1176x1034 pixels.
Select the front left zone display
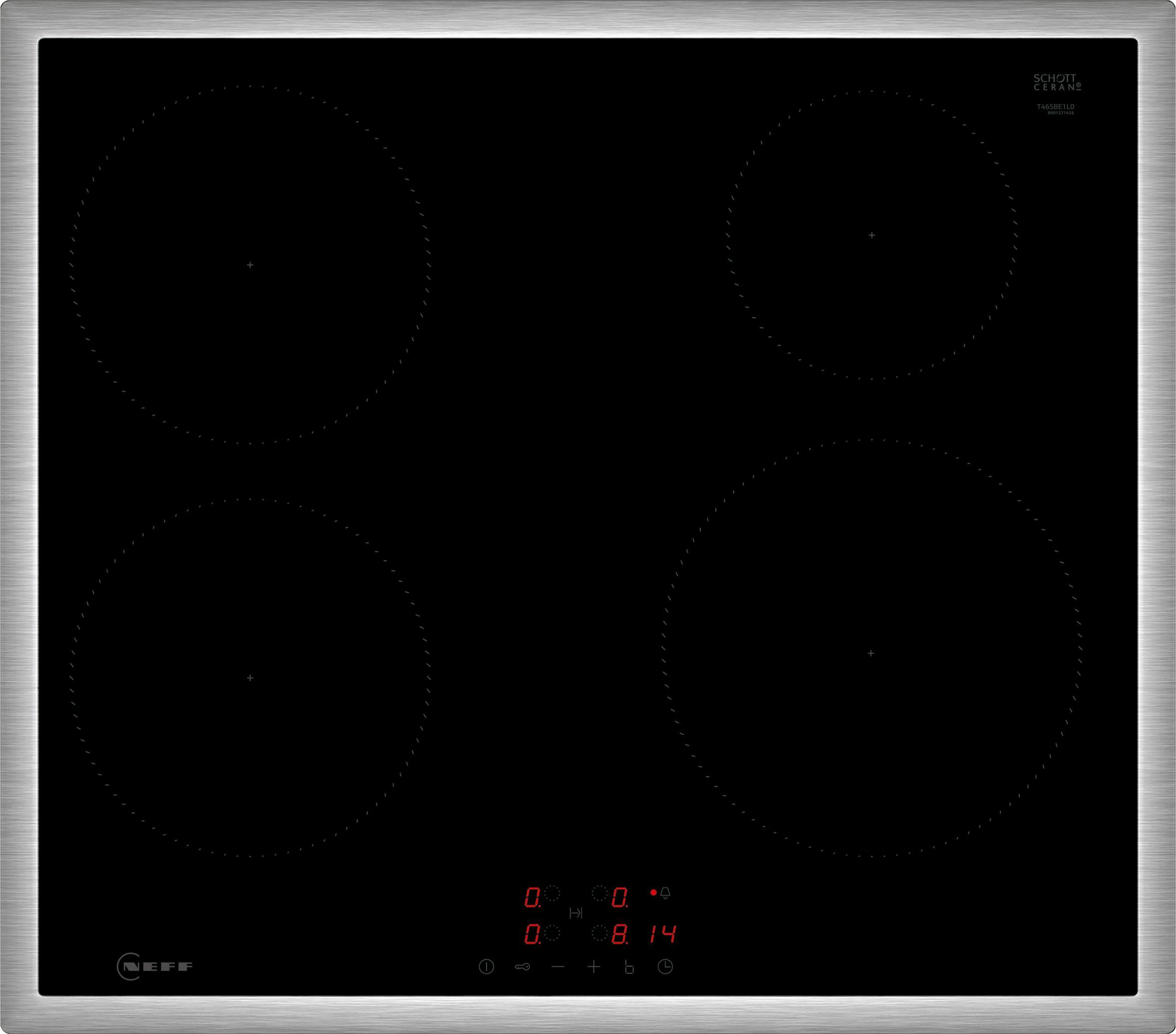point(532,934)
